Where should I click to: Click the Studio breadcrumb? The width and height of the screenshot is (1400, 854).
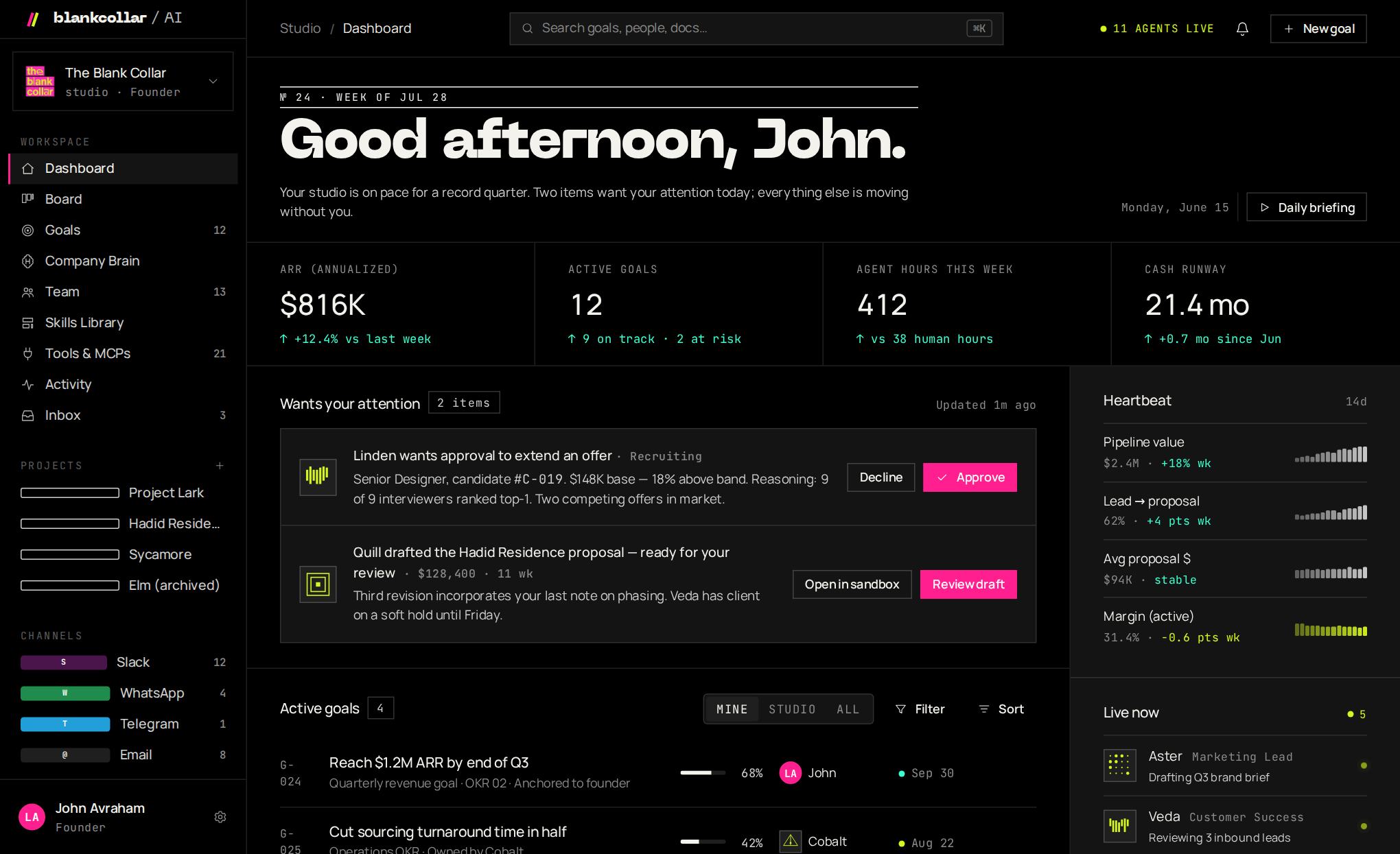[300, 29]
